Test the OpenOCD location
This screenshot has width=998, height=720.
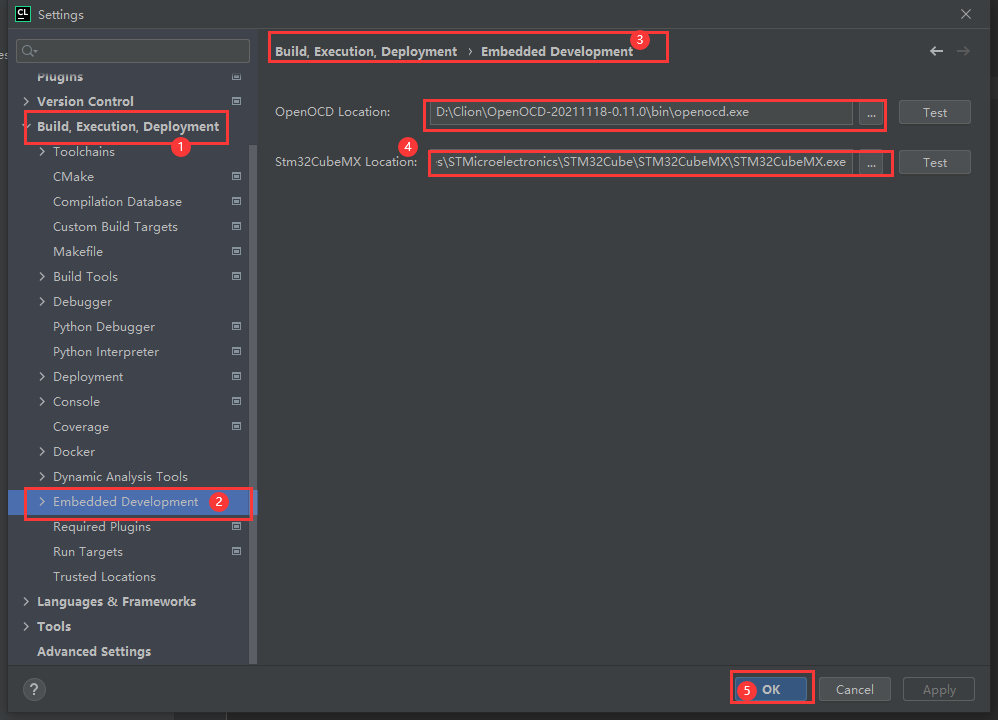click(934, 113)
